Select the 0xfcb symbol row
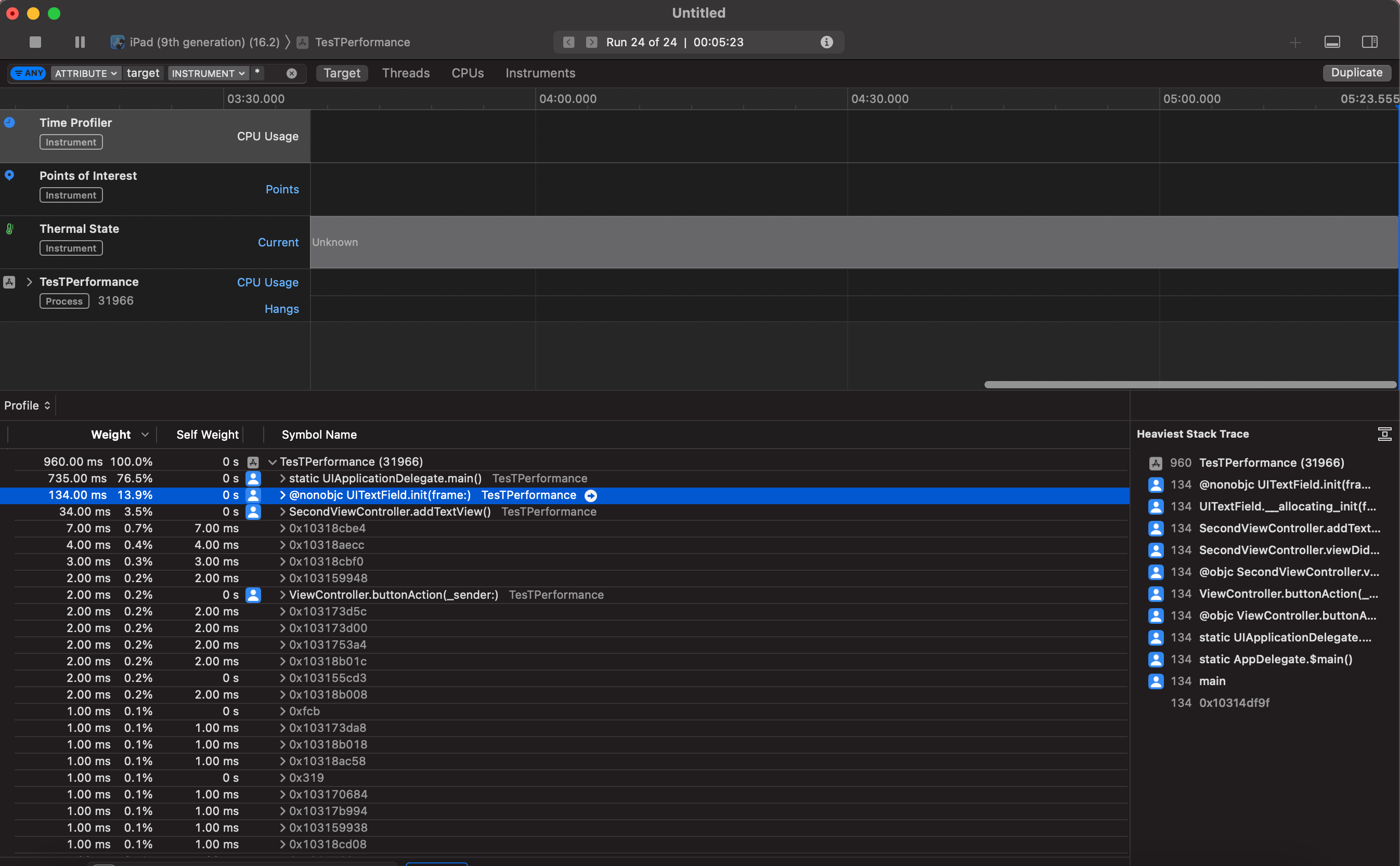1400x866 pixels. coord(572,711)
